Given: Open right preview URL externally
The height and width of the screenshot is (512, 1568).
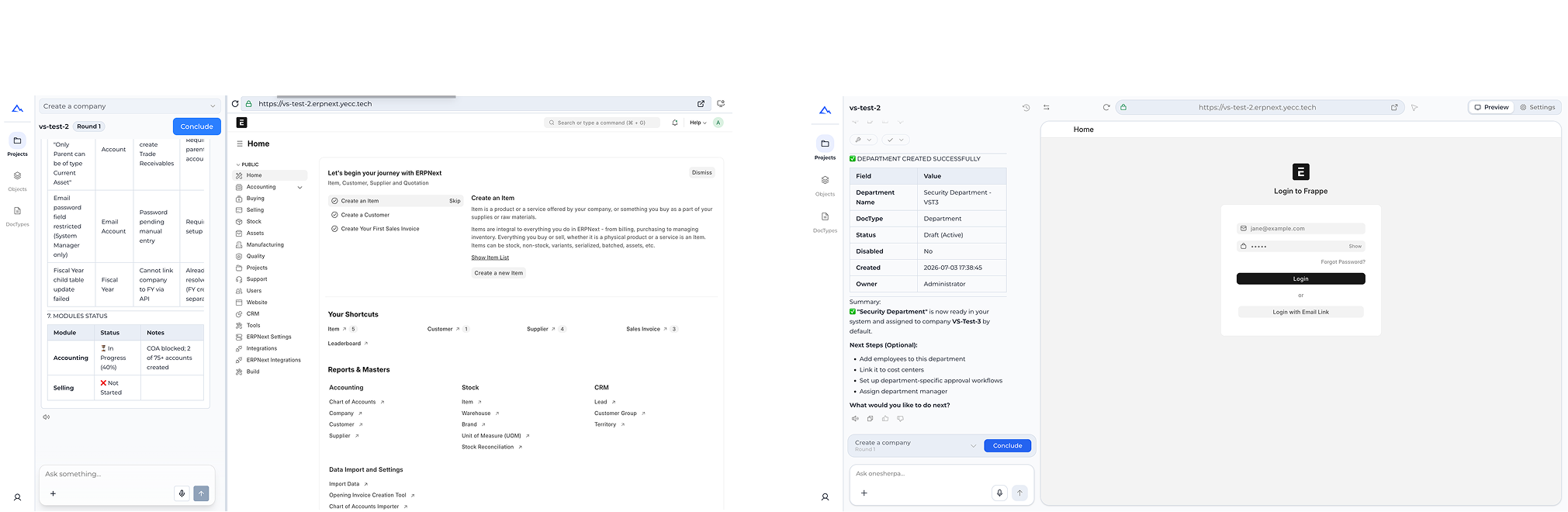Looking at the screenshot, I should click(x=1394, y=108).
